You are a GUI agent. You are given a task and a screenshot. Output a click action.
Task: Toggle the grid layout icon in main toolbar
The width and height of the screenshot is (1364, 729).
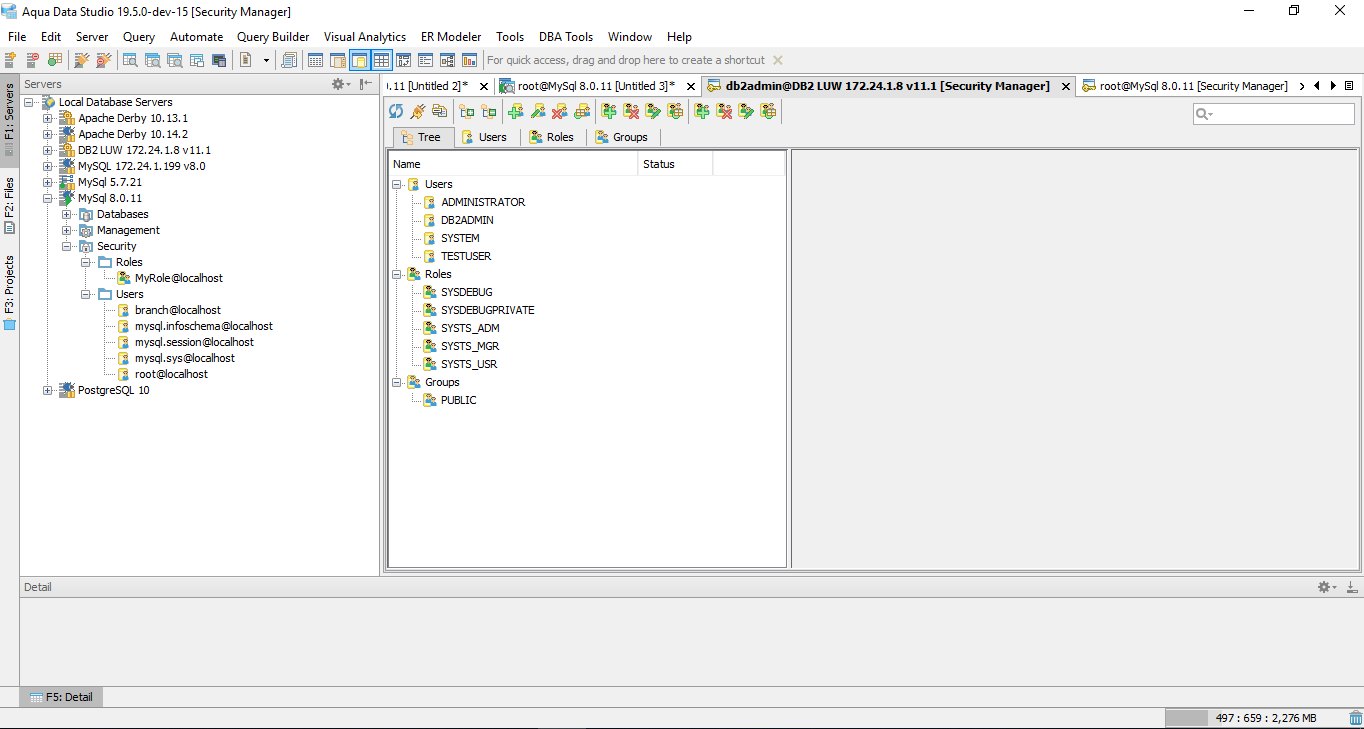tap(381, 60)
